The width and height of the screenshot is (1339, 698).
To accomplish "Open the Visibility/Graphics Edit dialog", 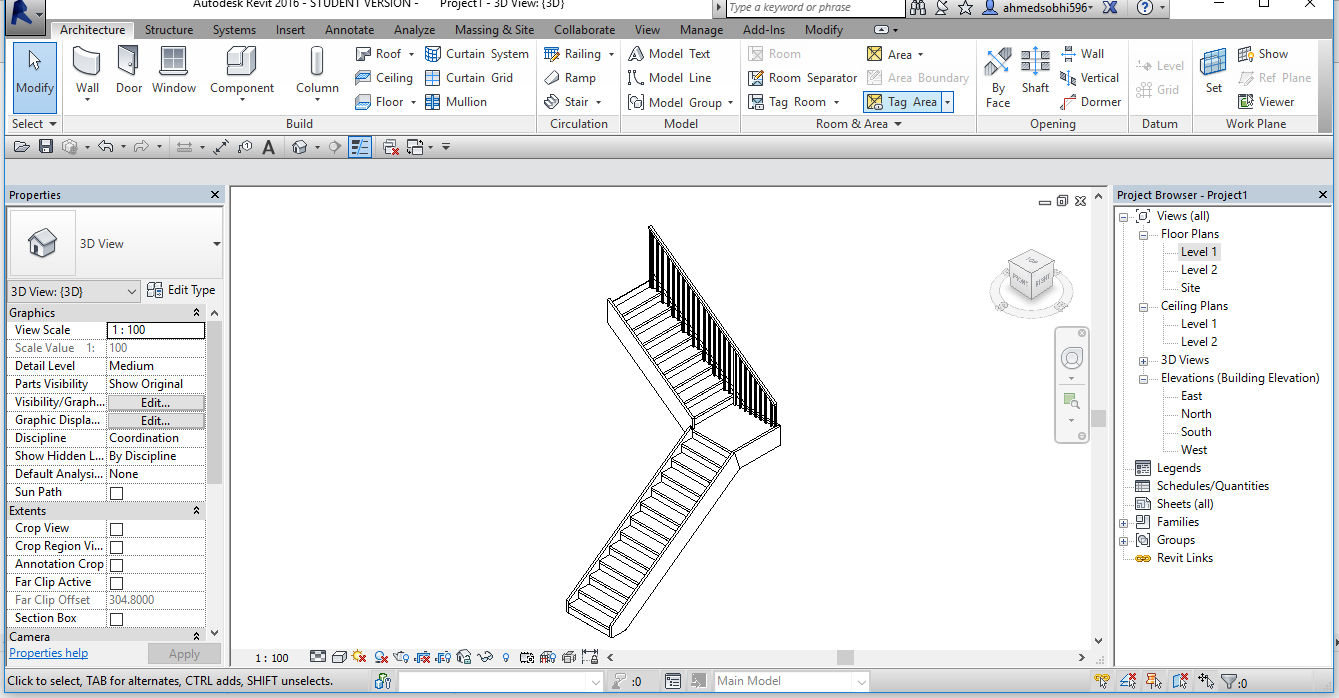I will (155, 402).
